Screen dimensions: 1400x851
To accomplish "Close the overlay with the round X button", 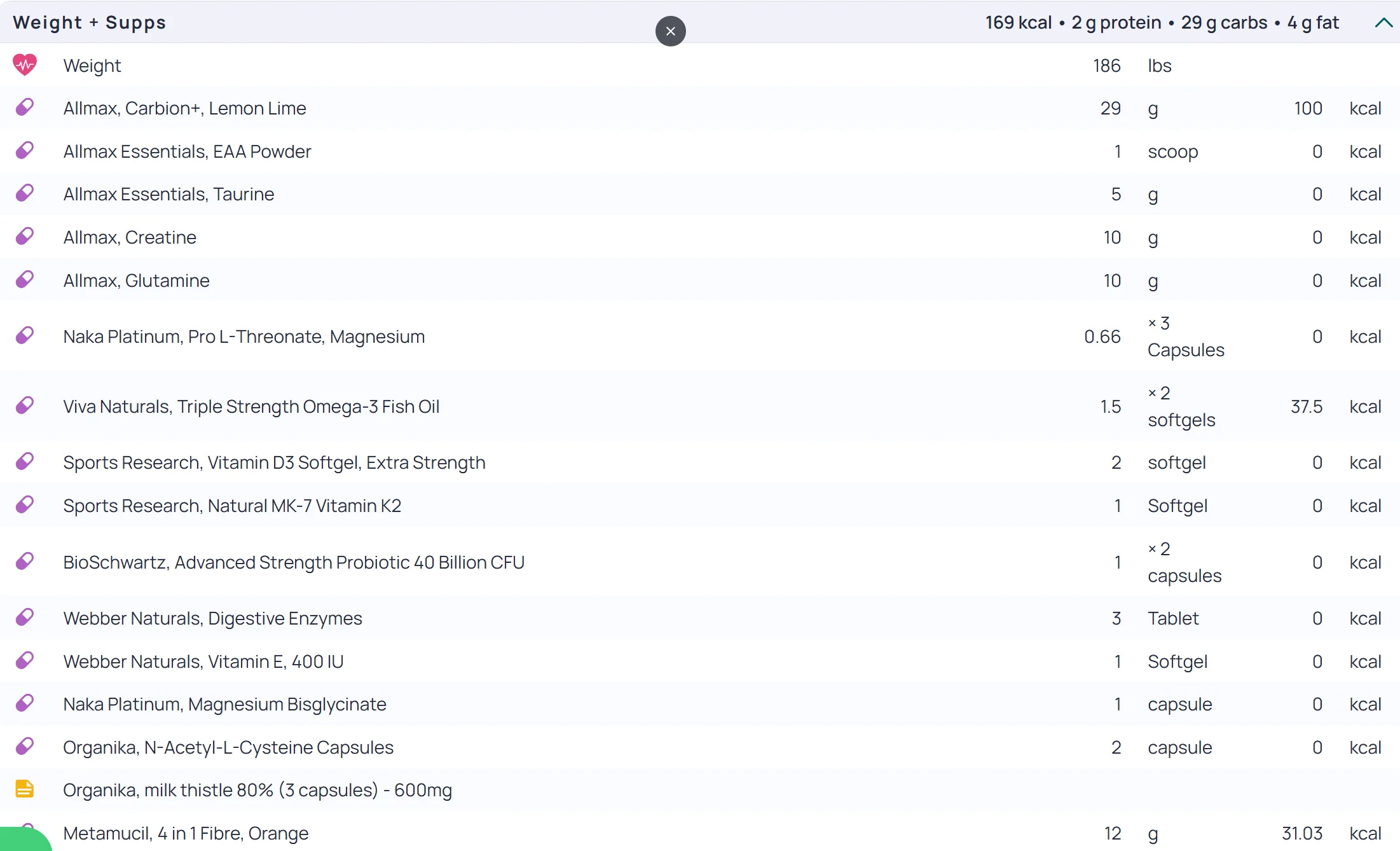I will click(671, 31).
